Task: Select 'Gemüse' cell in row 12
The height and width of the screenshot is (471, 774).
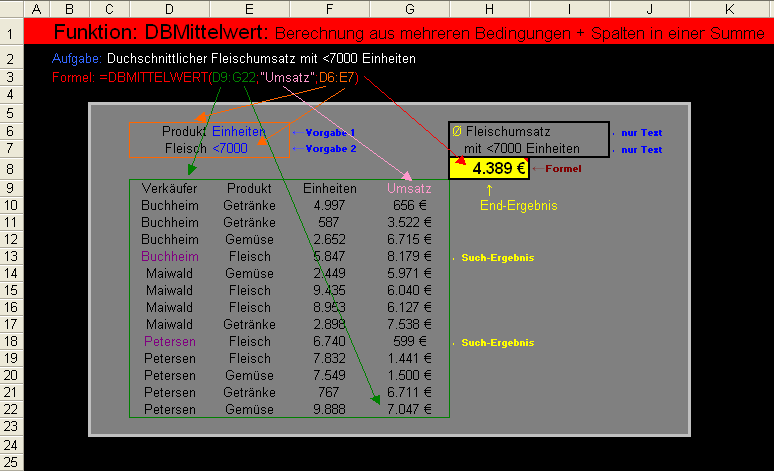Action: pos(250,239)
